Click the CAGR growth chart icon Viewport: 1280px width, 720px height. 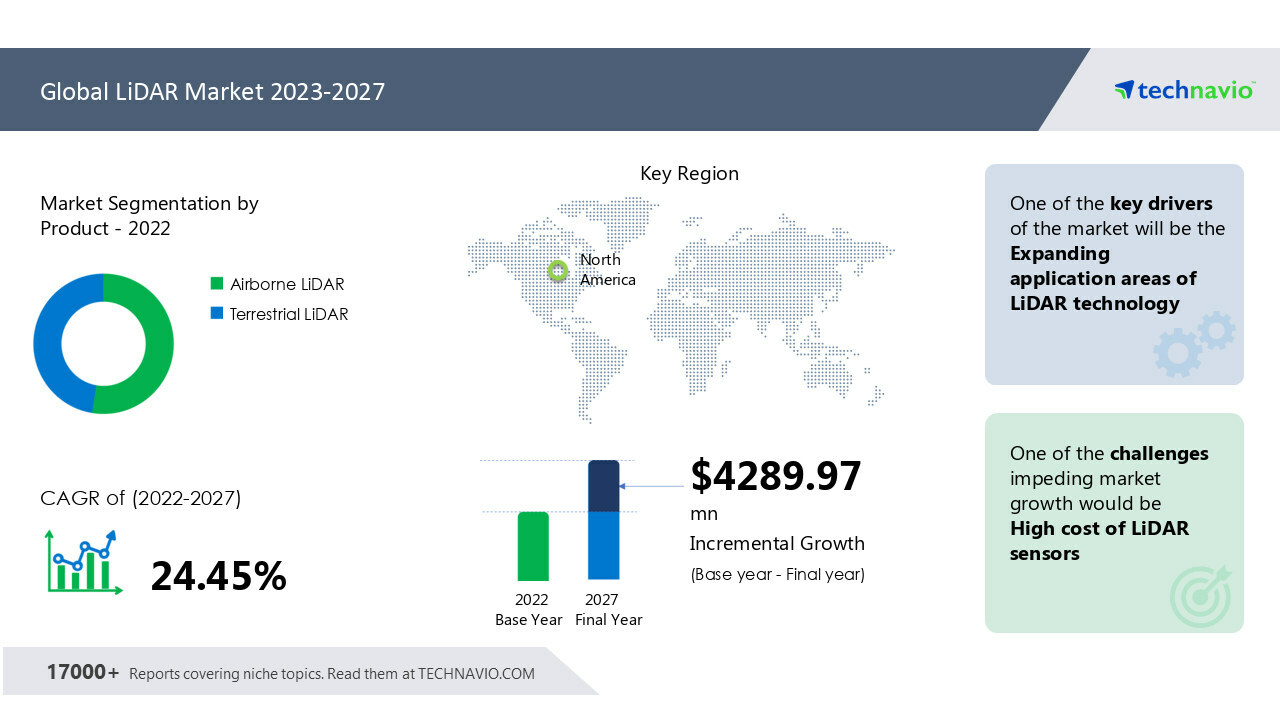click(82, 563)
